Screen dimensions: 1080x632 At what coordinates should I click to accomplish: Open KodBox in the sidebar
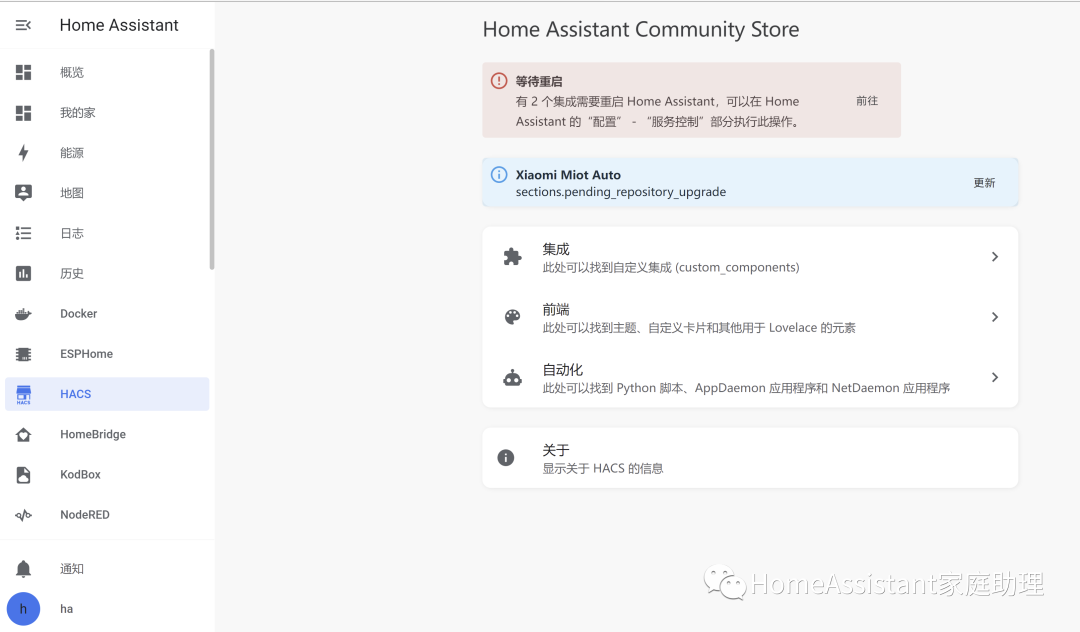[x=107, y=474]
